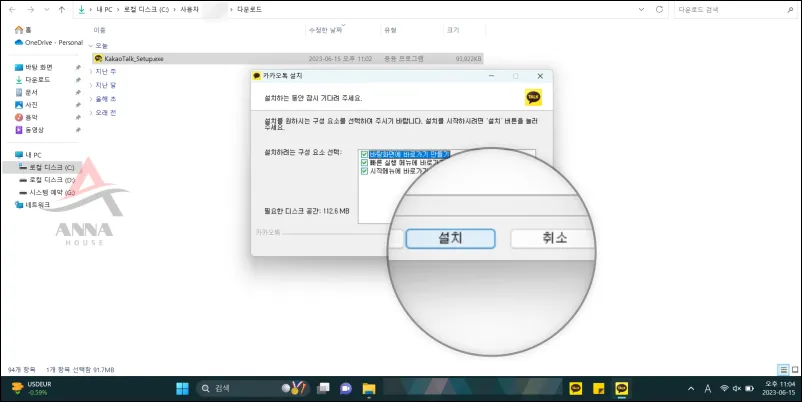Close the 카카오톡 설치 dialog

(540, 76)
